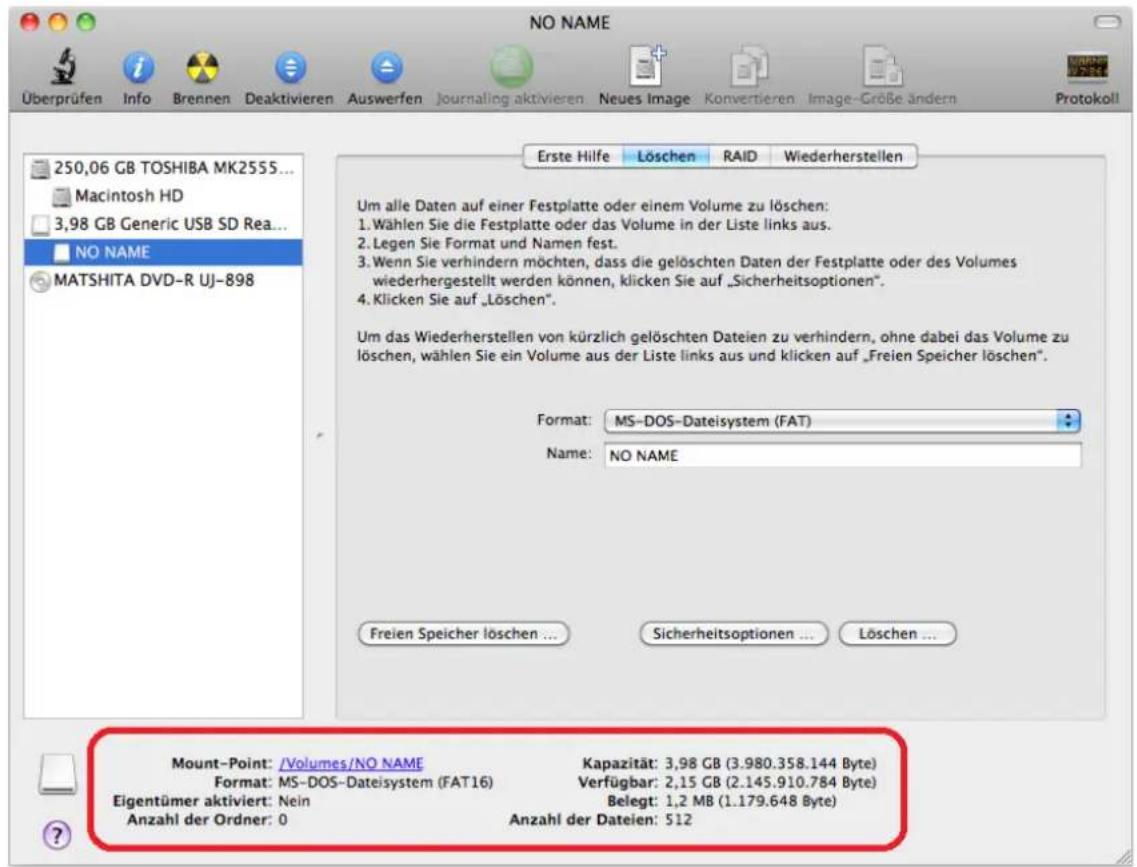Select the Macintosh HD volume
This screenshot has width=1137, height=867.
coord(163,196)
